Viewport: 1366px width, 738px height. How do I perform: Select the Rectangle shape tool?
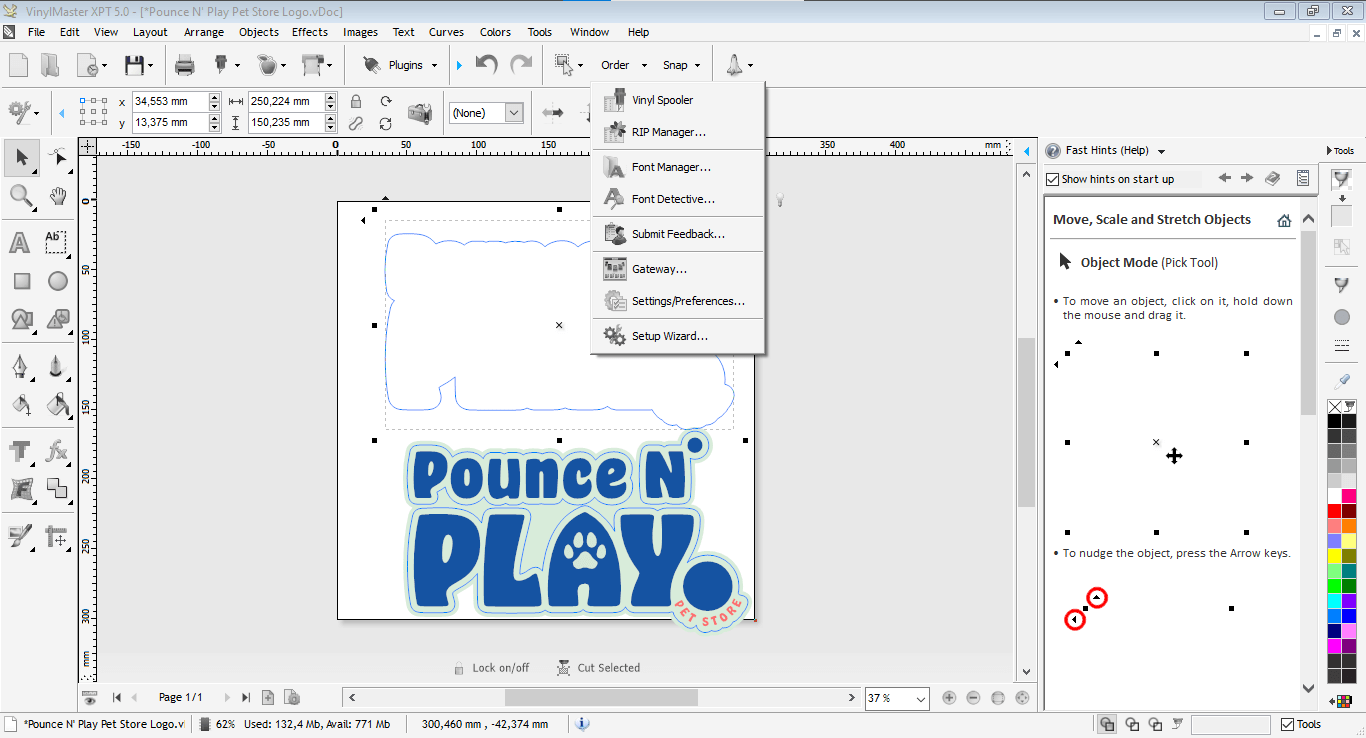point(21,281)
